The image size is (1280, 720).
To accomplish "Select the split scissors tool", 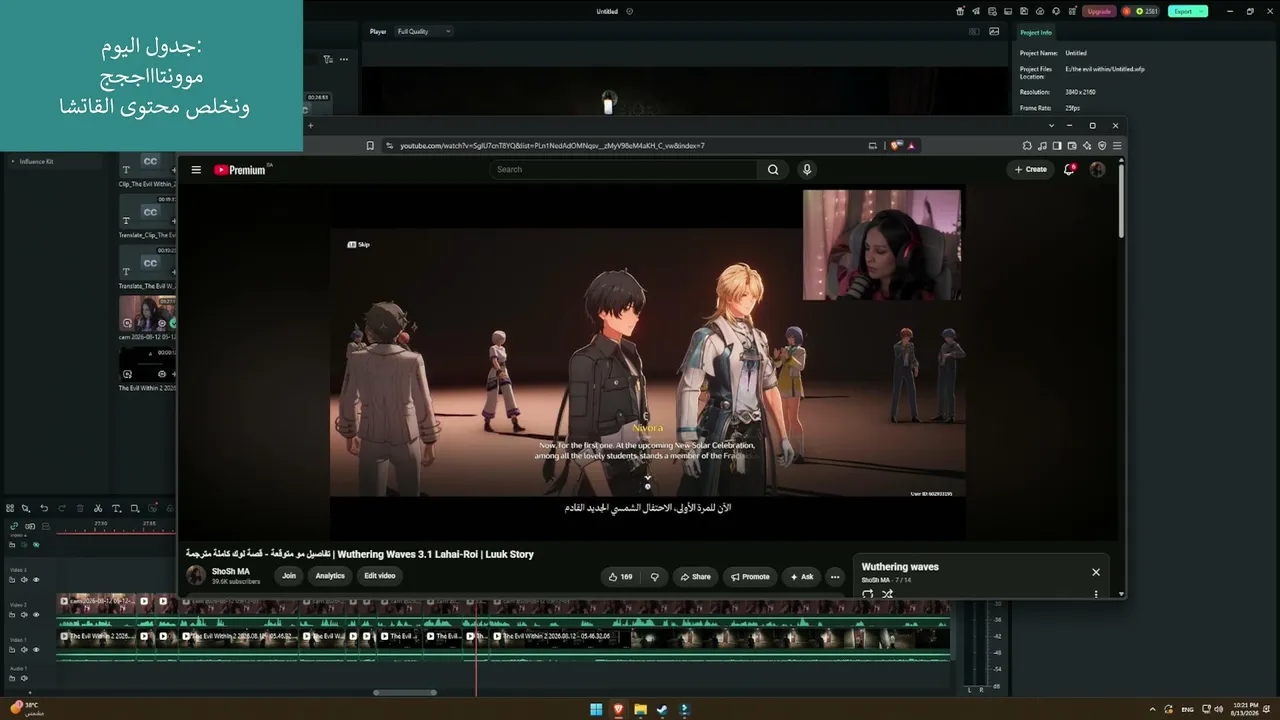I will [x=98, y=508].
